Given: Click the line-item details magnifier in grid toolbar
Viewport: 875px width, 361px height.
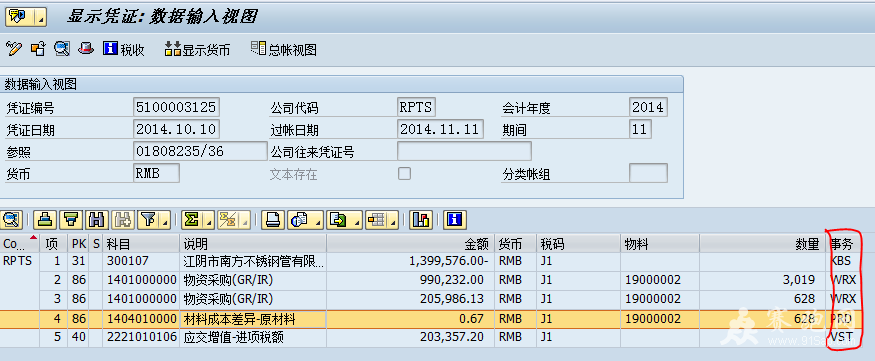Looking at the screenshot, I should pos(11,220).
